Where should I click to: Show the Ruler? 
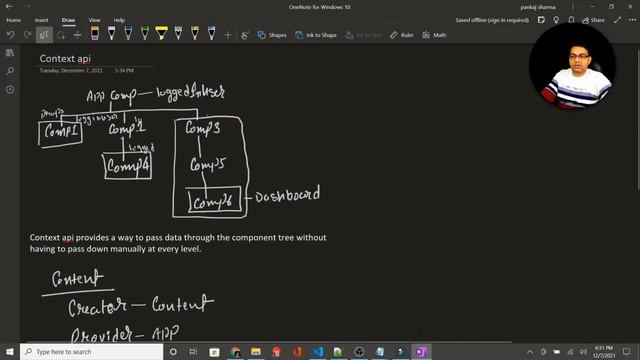tap(402, 35)
